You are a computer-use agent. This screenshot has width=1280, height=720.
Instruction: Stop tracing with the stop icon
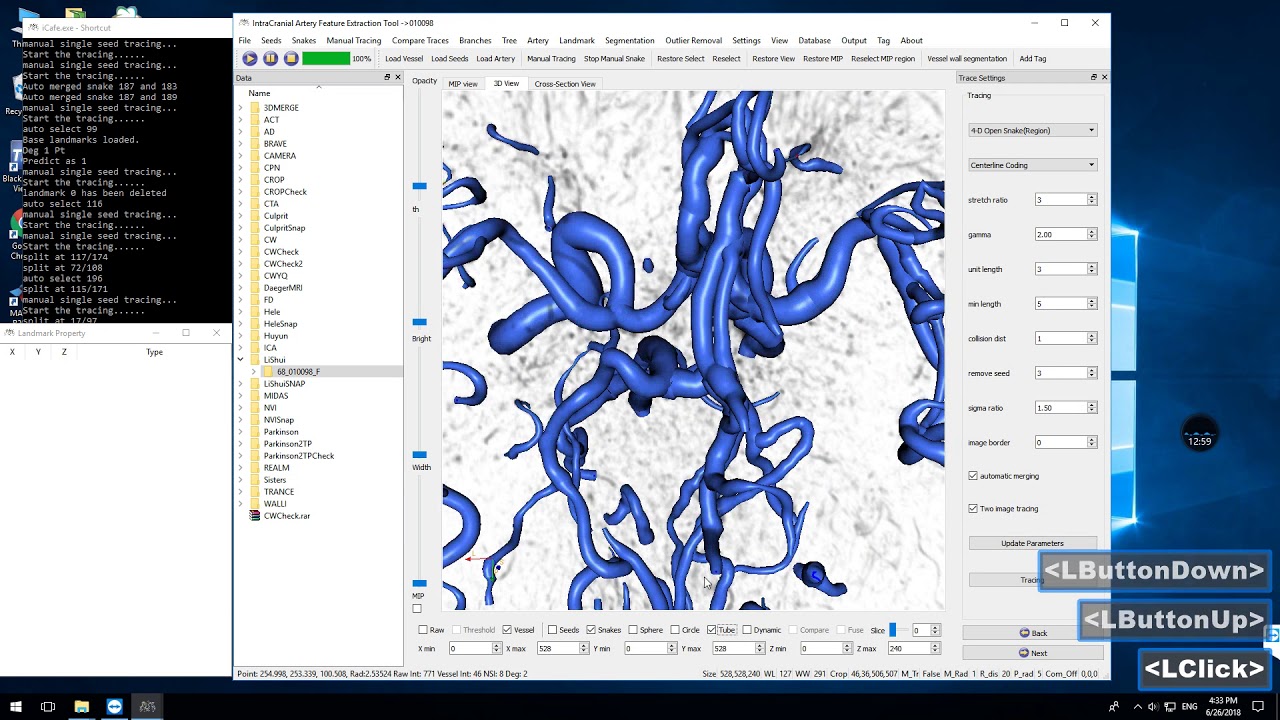[x=291, y=59]
